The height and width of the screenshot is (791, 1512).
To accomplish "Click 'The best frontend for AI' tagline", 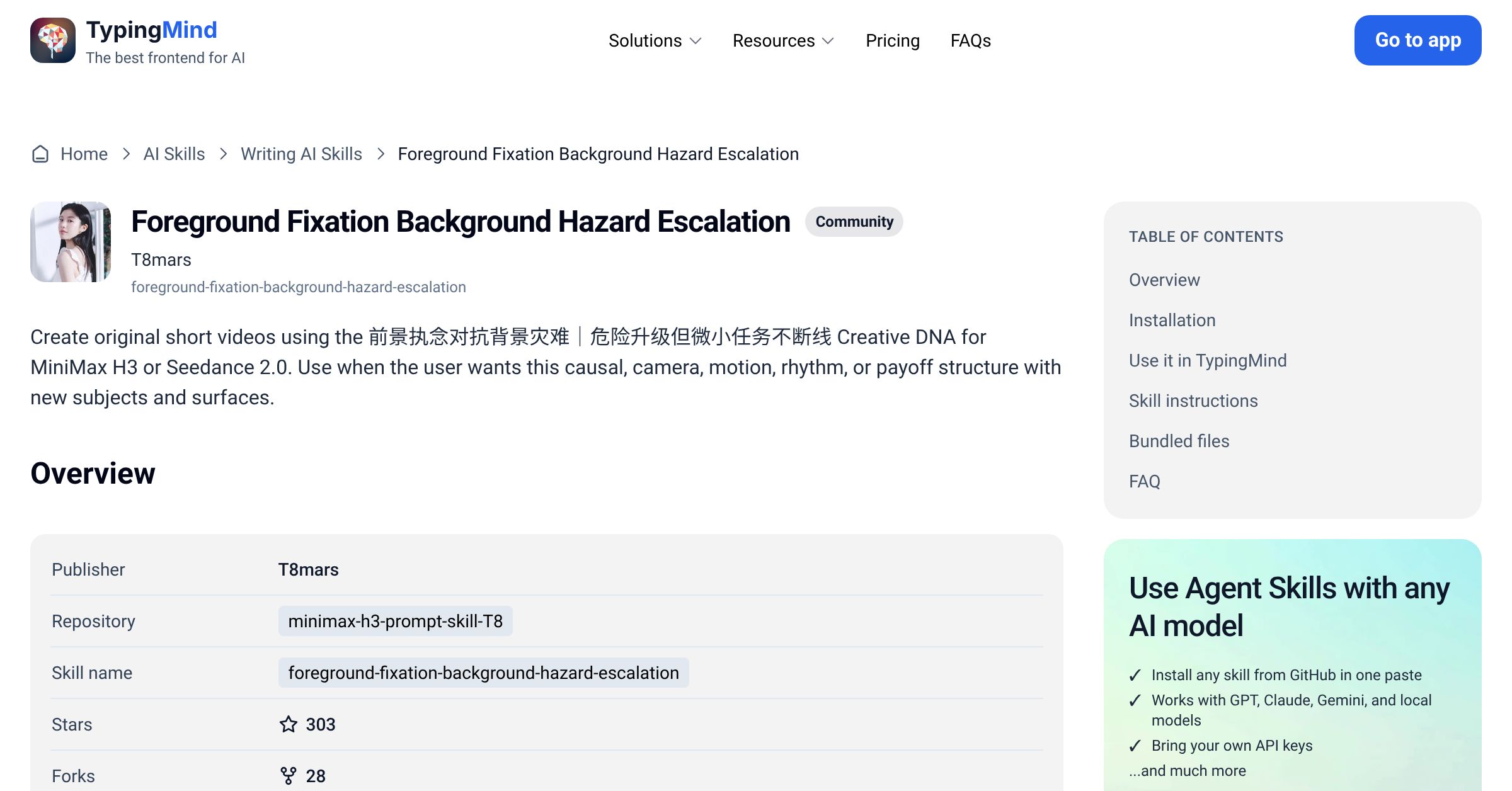I will 166,58.
